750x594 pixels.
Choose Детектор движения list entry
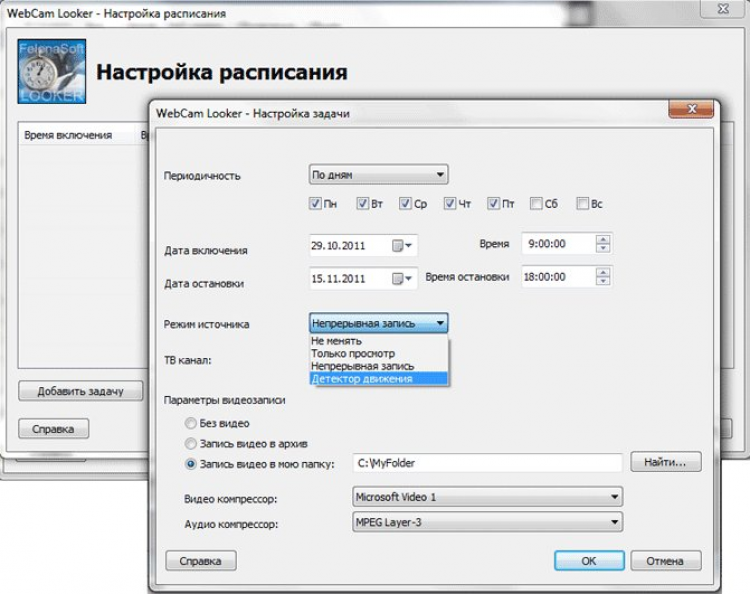coord(379,379)
